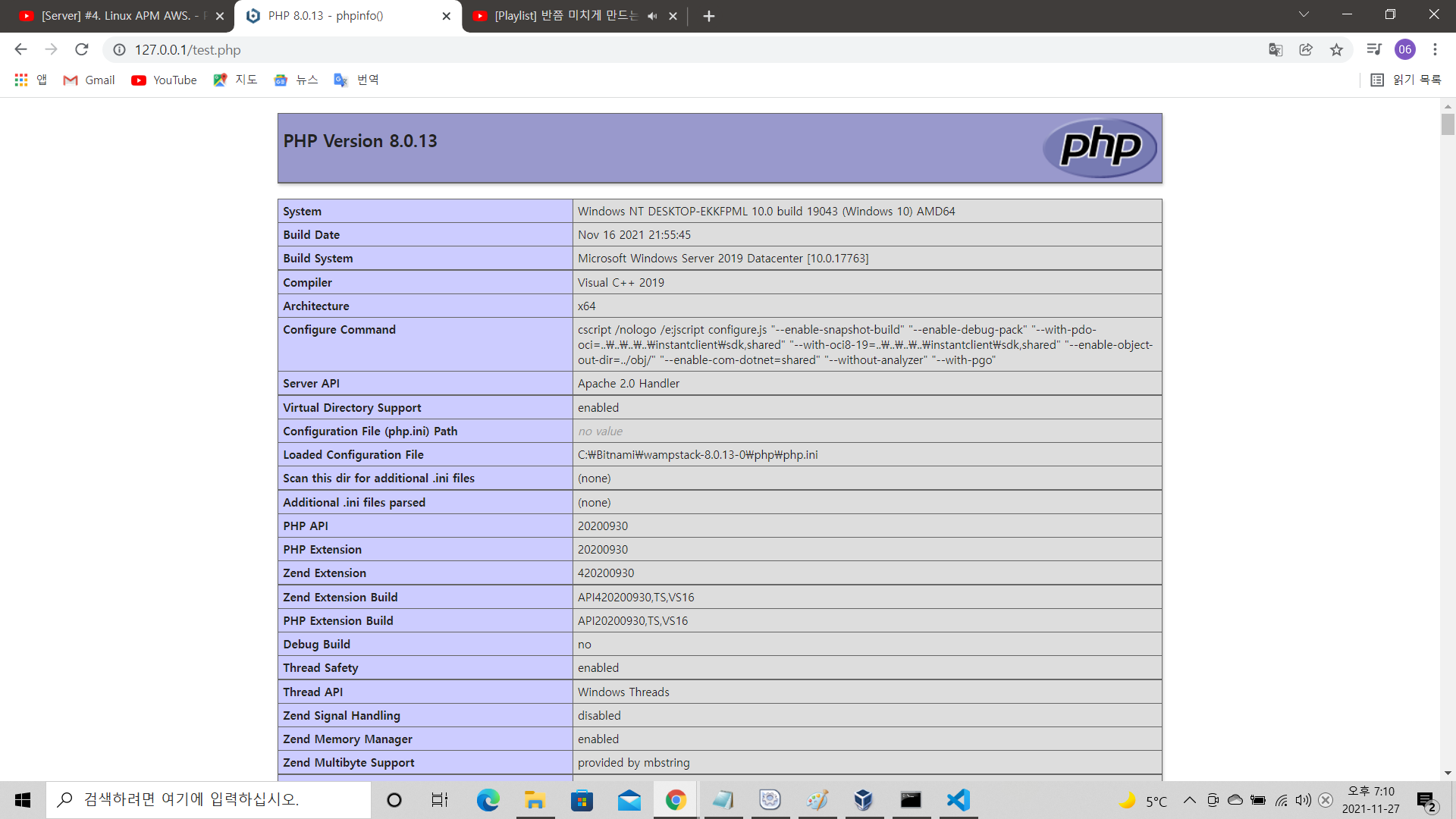Open the profile avatar menu
This screenshot has width=1456, height=819.
pos(1404,49)
